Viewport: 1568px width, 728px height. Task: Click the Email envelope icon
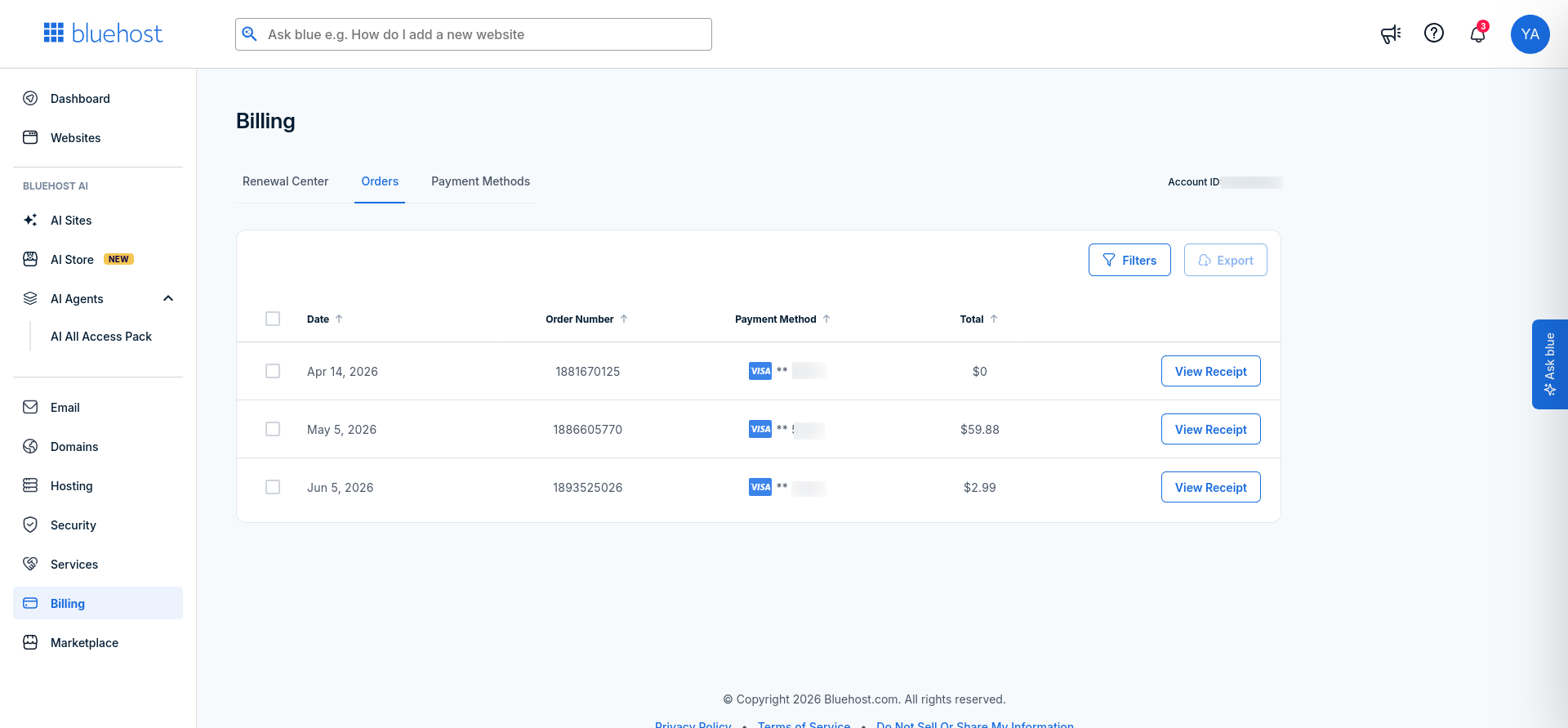coord(30,407)
